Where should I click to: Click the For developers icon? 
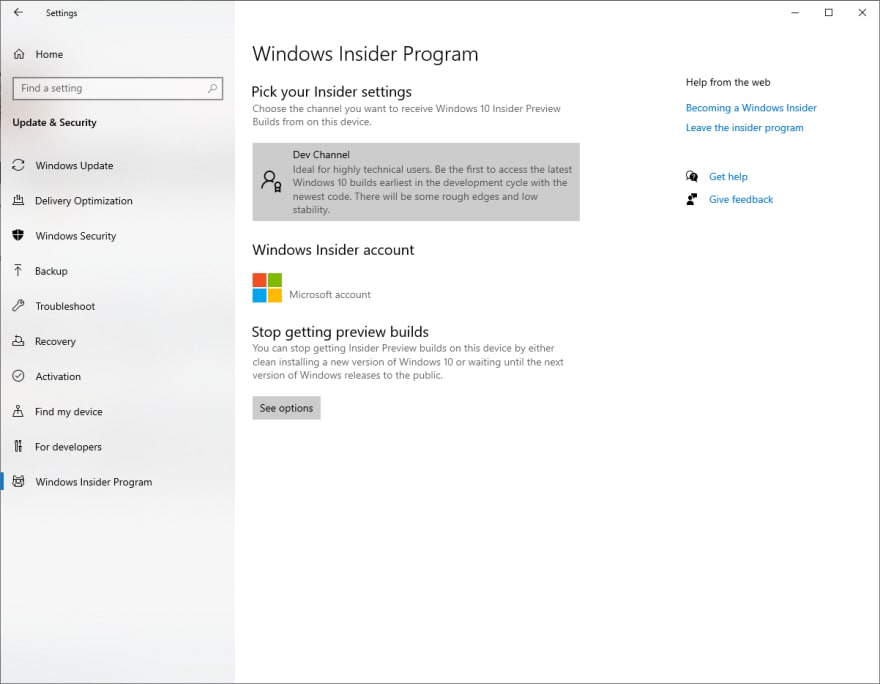pyautogui.click(x=18, y=446)
